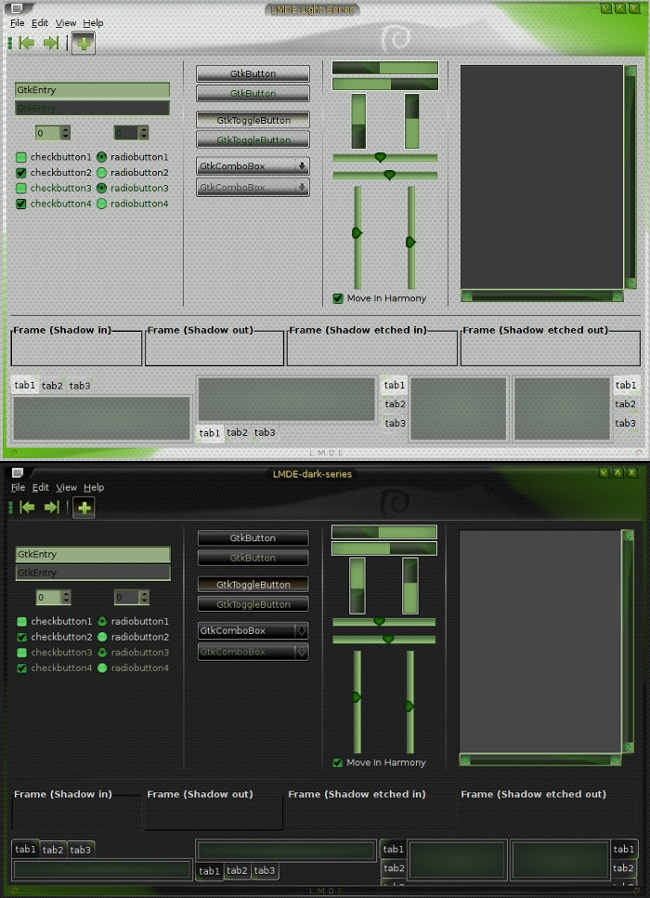Image resolution: width=650 pixels, height=898 pixels.
Task: Focus enabled GtkEntry field in dark-series
Action: (93, 554)
